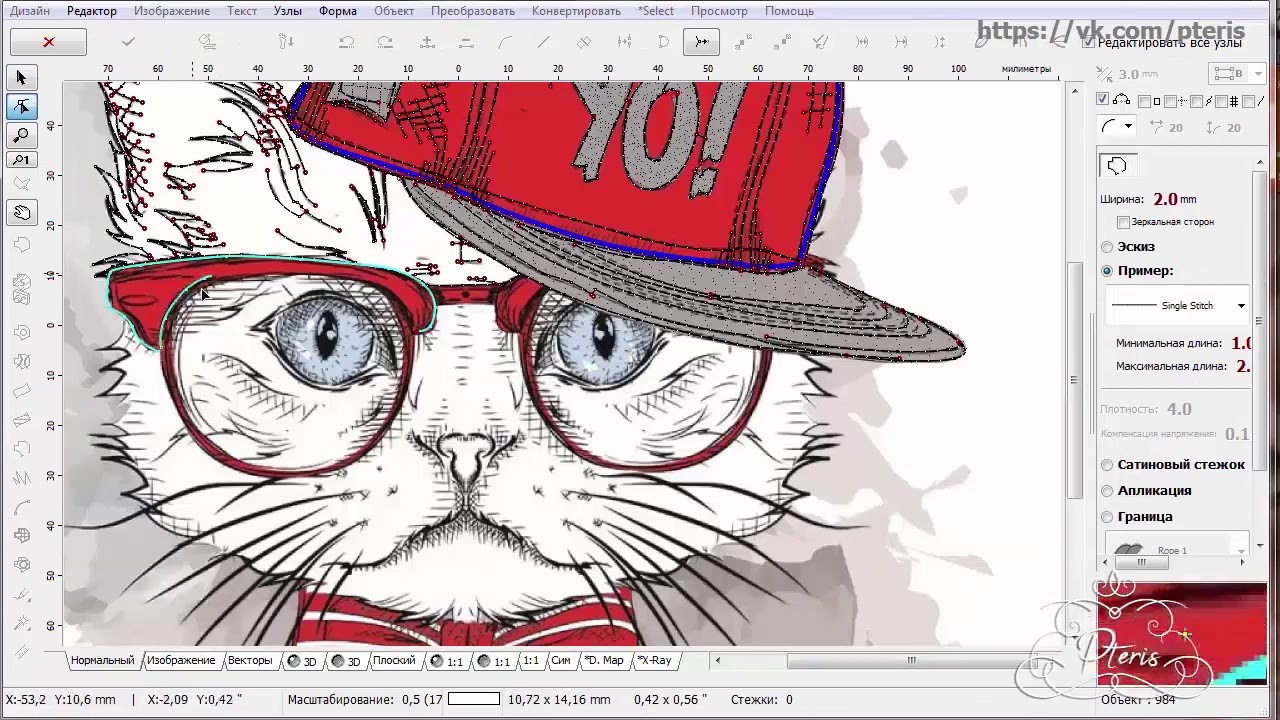The width and height of the screenshot is (1280, 720).
Task: Click the zigzag stitch tool in left toolbar
Action: click(x=21, y=478)
